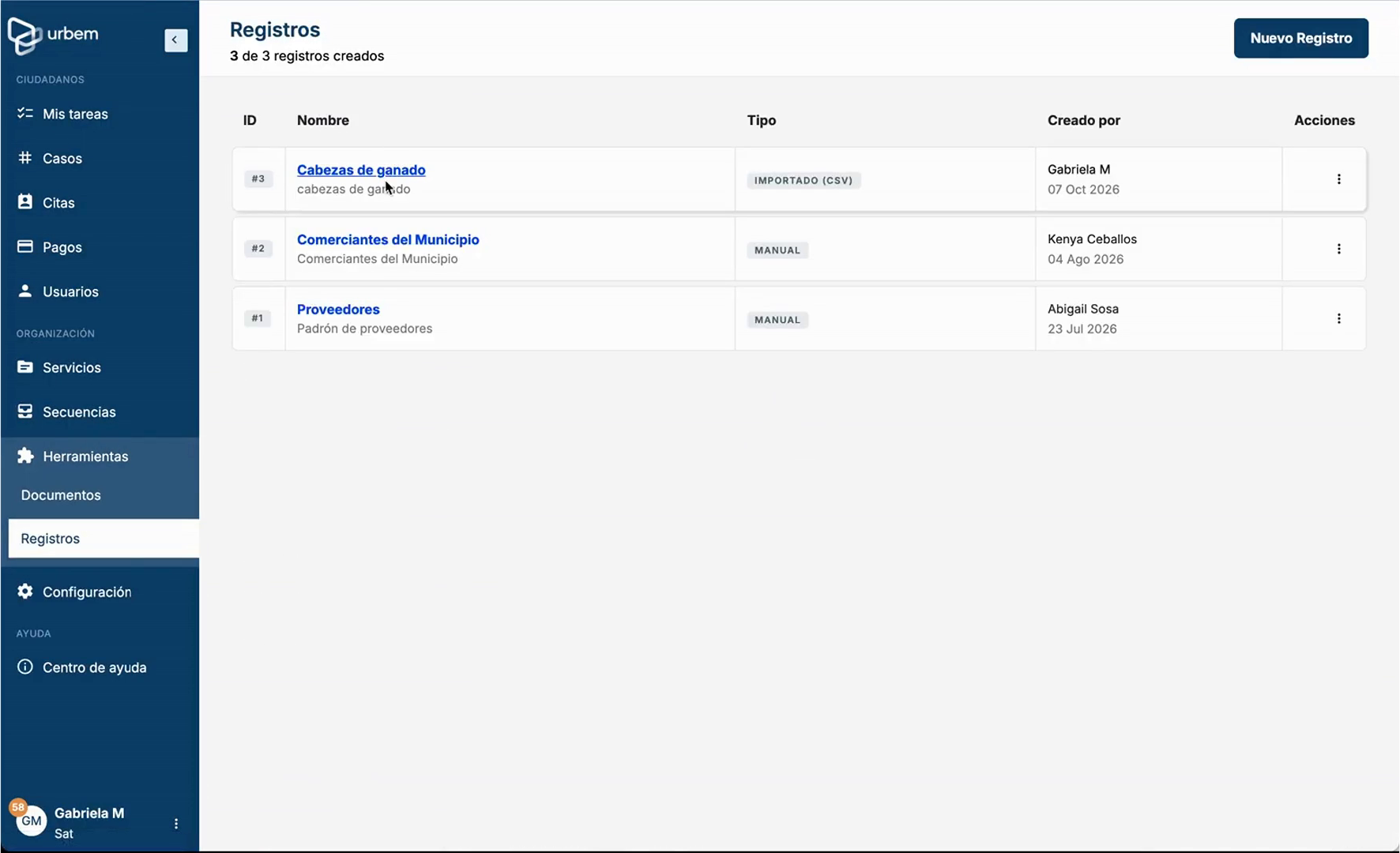Open the Comerciantes del Municipio link
Viewport: 1400px width, 853px height.
[388, 239]
